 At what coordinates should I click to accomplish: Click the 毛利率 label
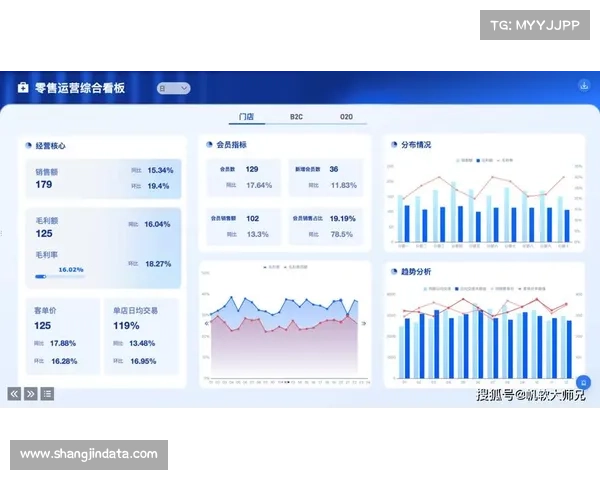coord(47,255)
